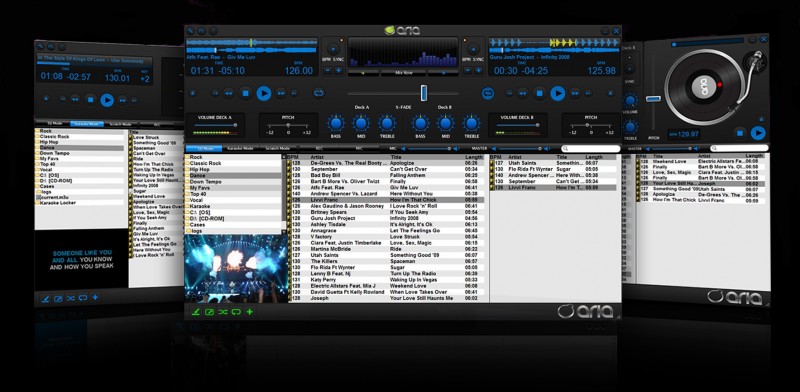The width and height of the screenshot is (800, 392).
Task: Switch to Scratch Mode tab
Action: tap(278, 149)
